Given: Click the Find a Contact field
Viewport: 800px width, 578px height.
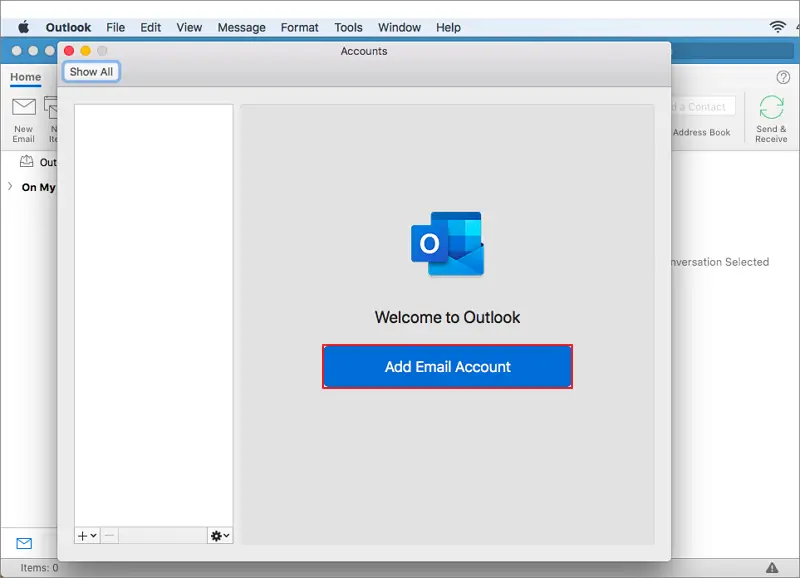Looking at the screenshot, I should (703, 107).
